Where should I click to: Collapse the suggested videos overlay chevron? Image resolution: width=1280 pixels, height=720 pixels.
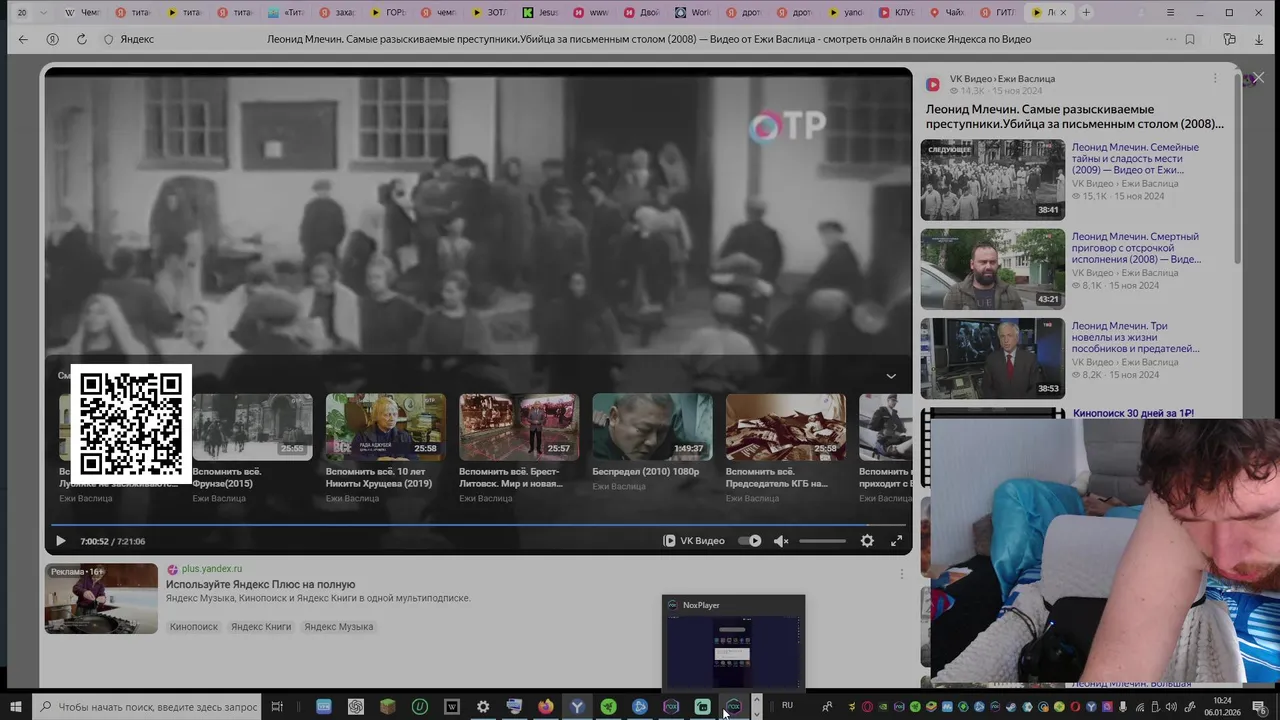tap(891, 376)
